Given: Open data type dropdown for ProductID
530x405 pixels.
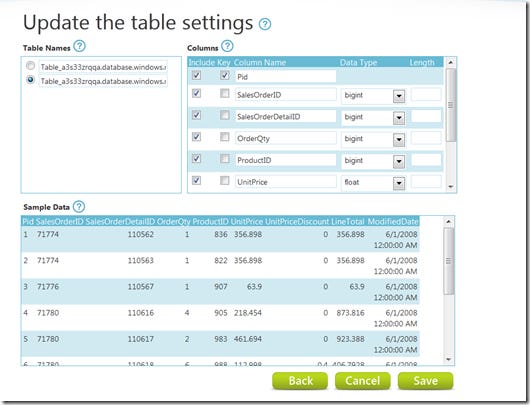Looking at the screenshot, I should click(399, 162).
